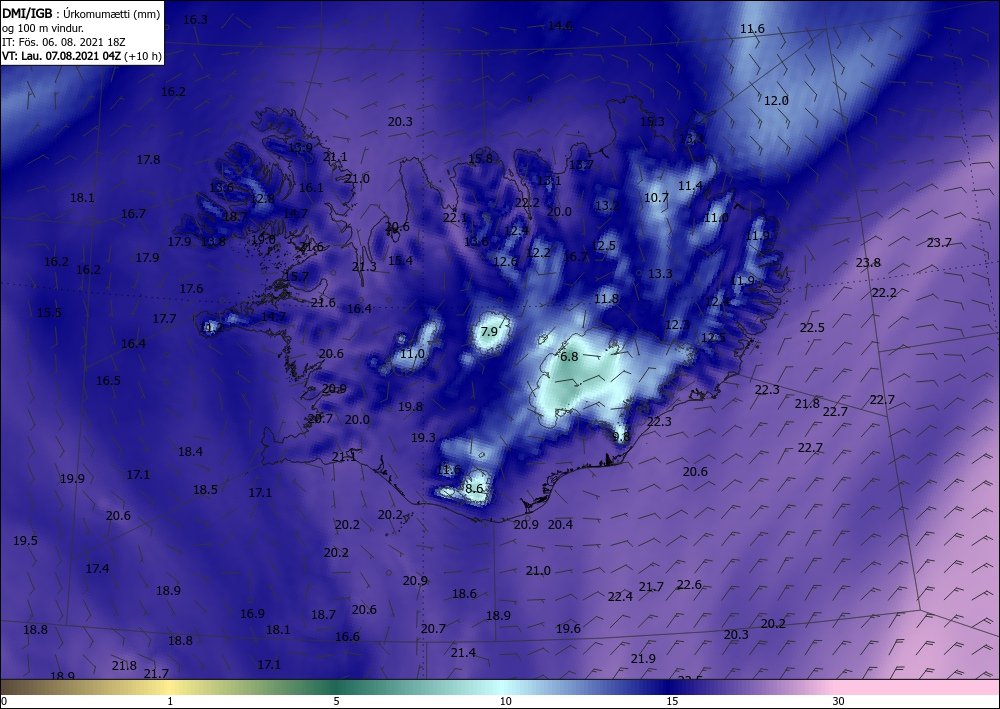This screenshot has height=709, width=1000.
Task: Click the map value 12.2
Action: 538,252
